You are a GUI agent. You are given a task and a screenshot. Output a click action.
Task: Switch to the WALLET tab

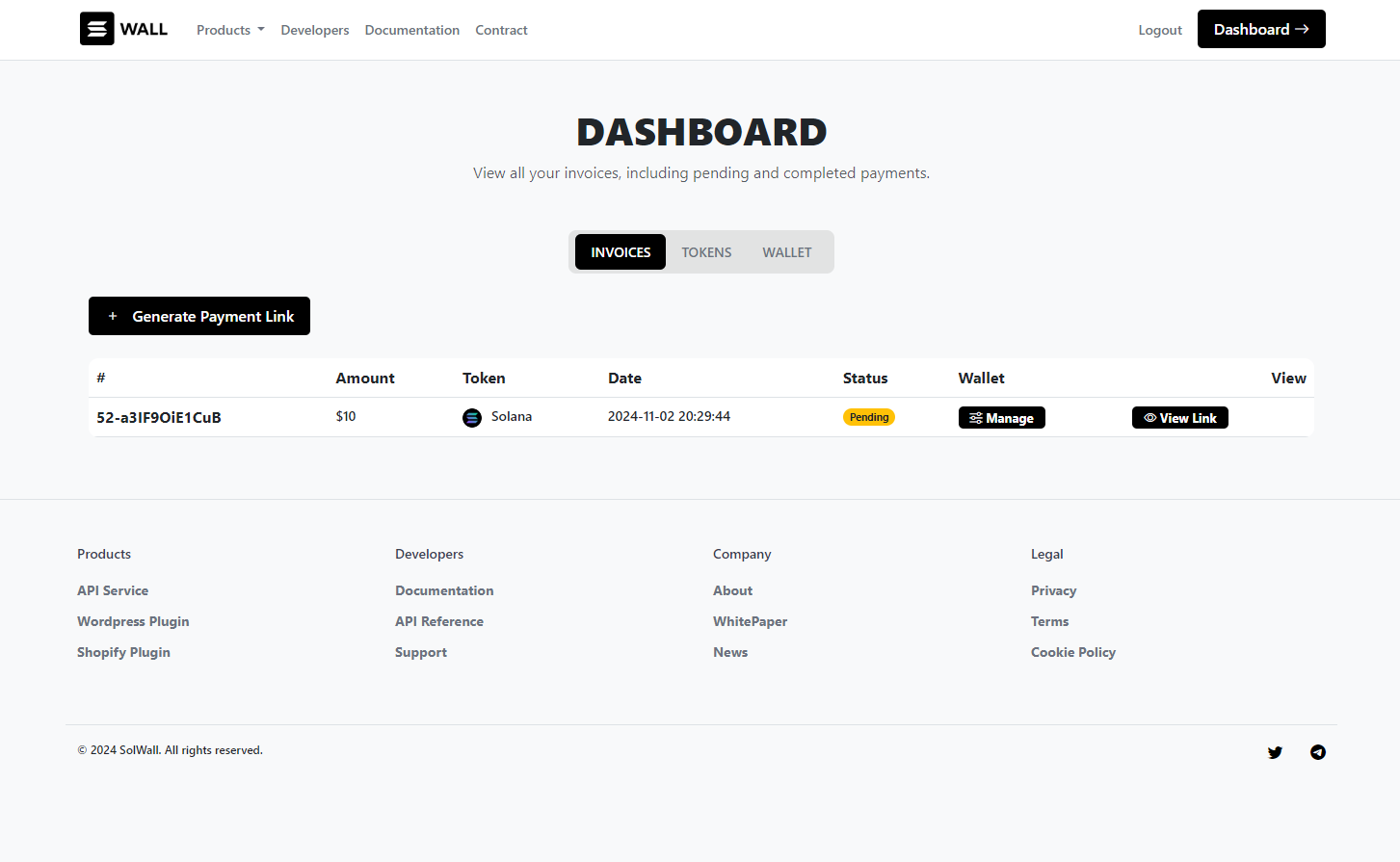787,252
